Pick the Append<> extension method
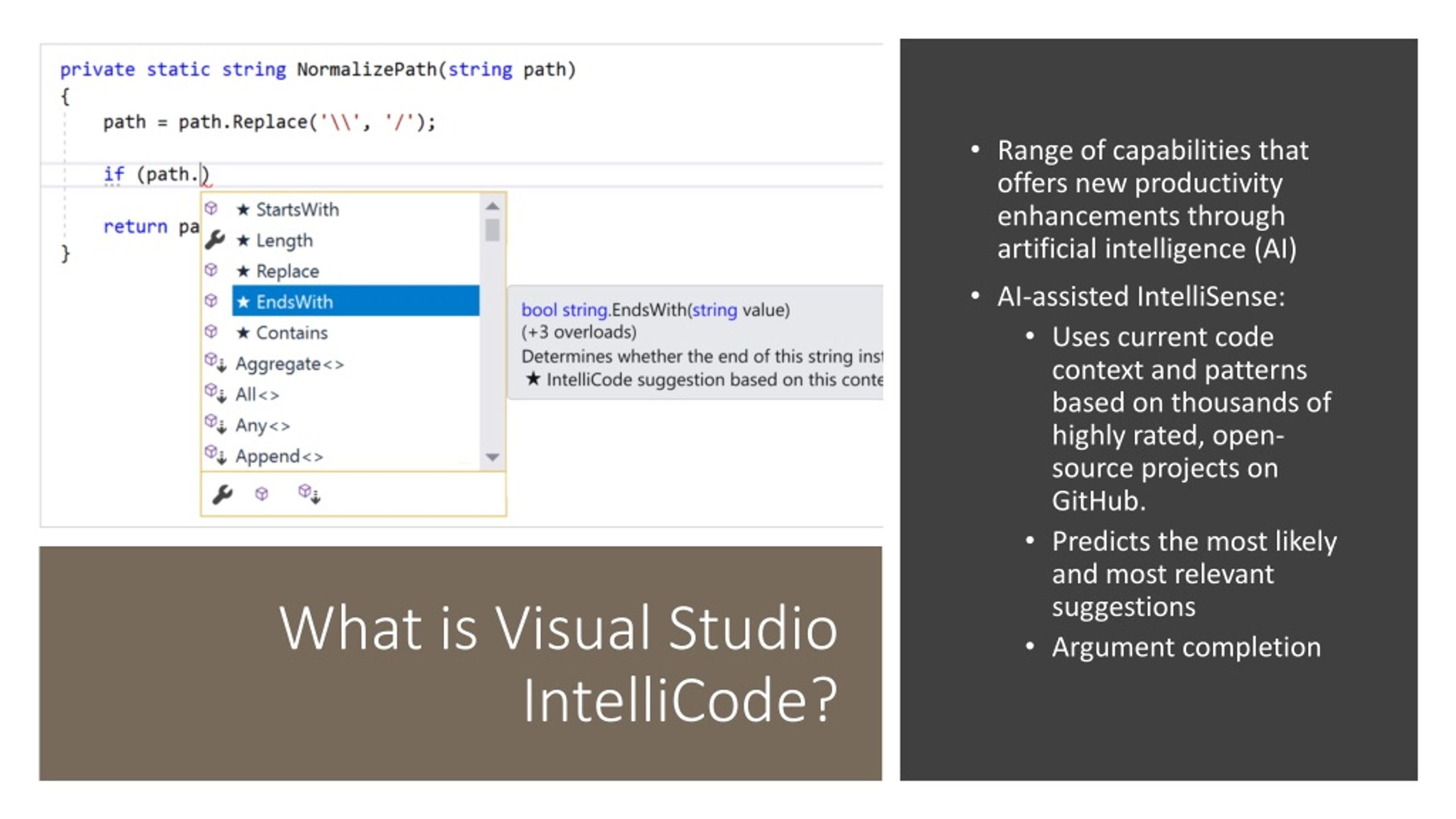1456x819 pixels. (355, 455)
